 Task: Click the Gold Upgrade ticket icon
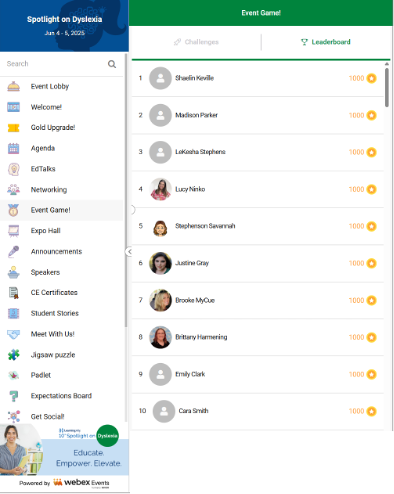click(13, 128)
